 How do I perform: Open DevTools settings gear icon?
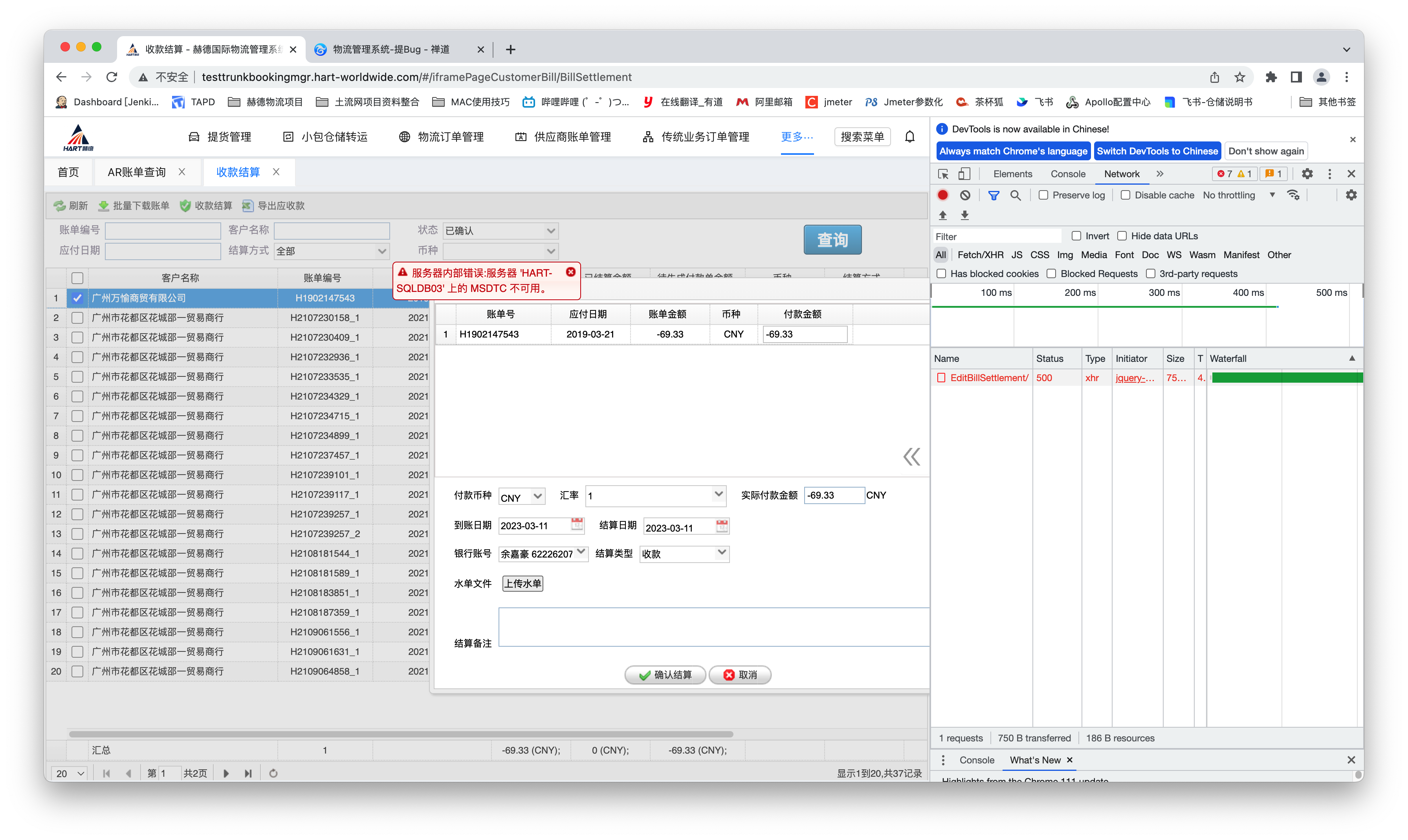point(1307,174)
